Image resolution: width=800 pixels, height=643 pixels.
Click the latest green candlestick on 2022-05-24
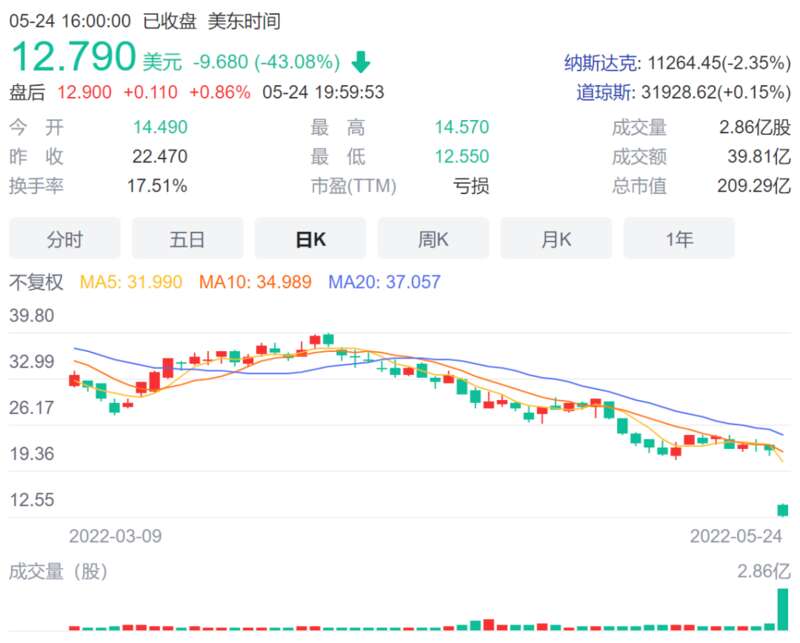point(783,510)
